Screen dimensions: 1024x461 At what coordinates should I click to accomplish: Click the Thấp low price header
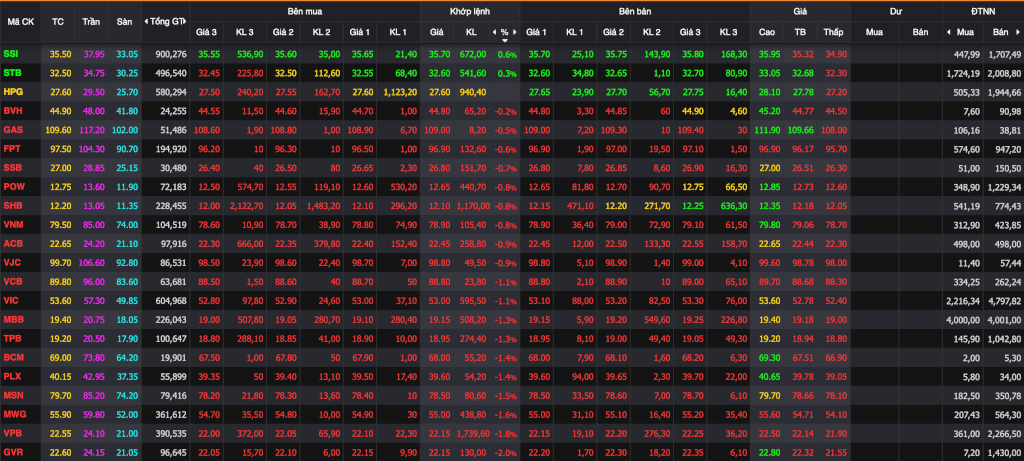point(833,32)
